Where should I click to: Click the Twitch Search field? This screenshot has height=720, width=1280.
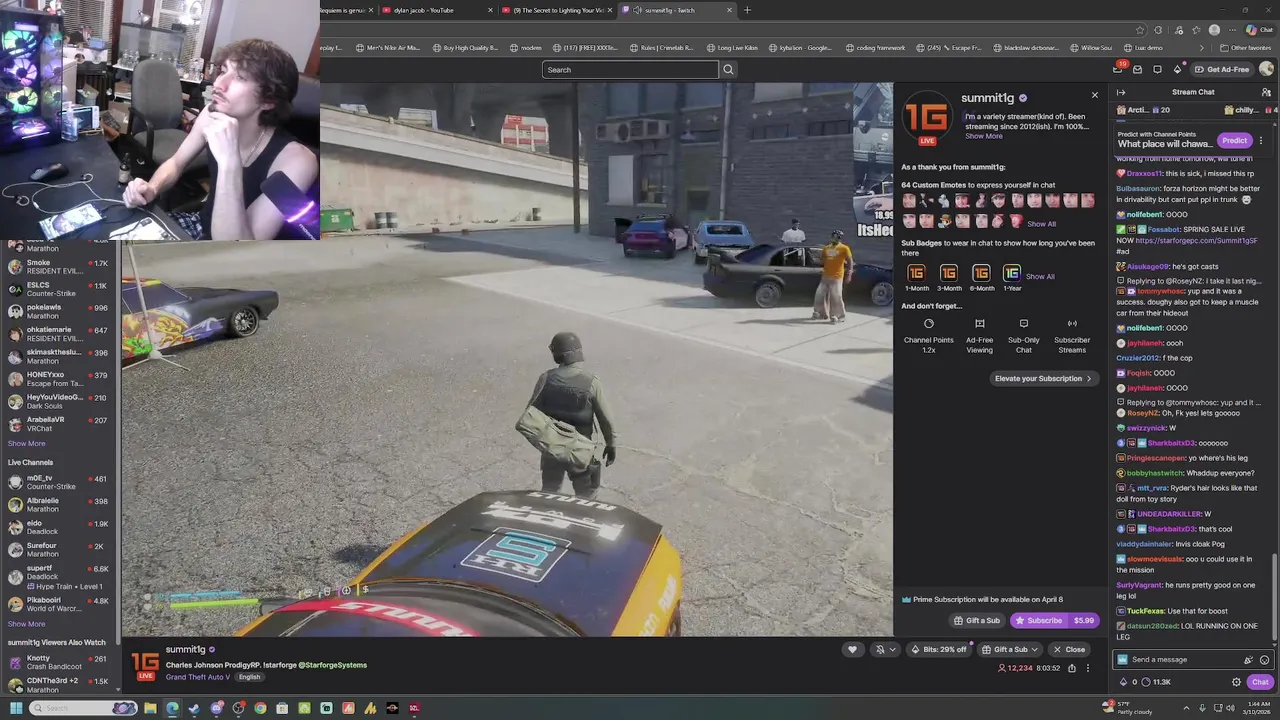click(630, 69)
